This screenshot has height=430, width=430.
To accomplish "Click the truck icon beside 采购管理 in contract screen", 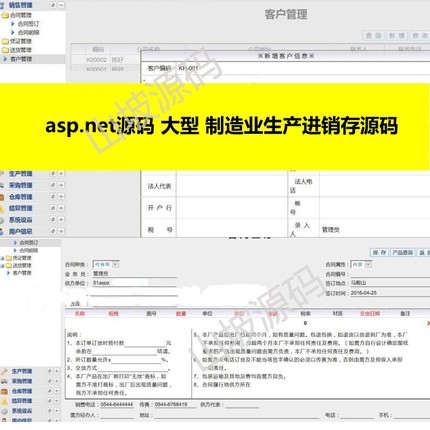I will [x=4, y=381].
